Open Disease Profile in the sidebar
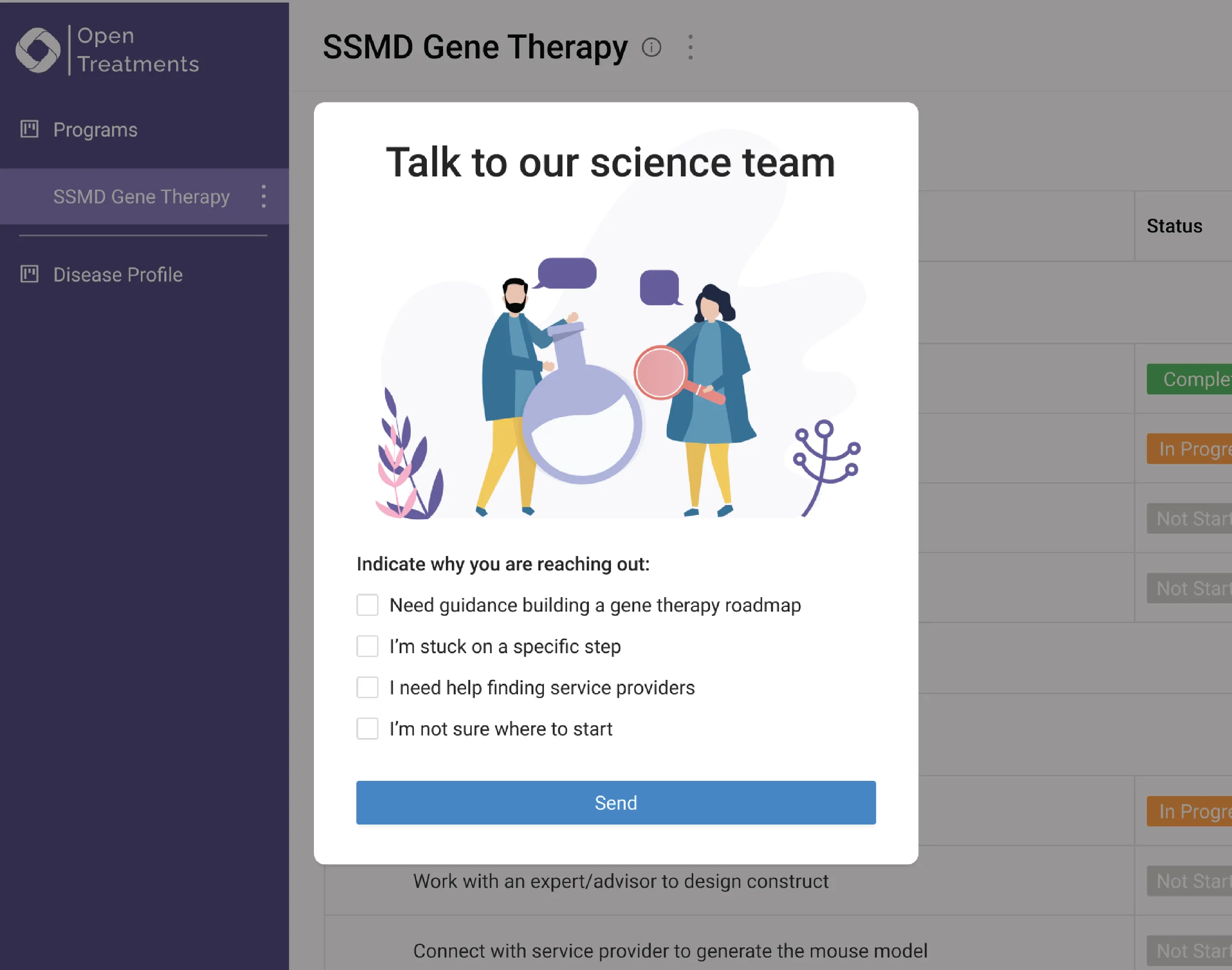1232x970 pixels. 118,274
